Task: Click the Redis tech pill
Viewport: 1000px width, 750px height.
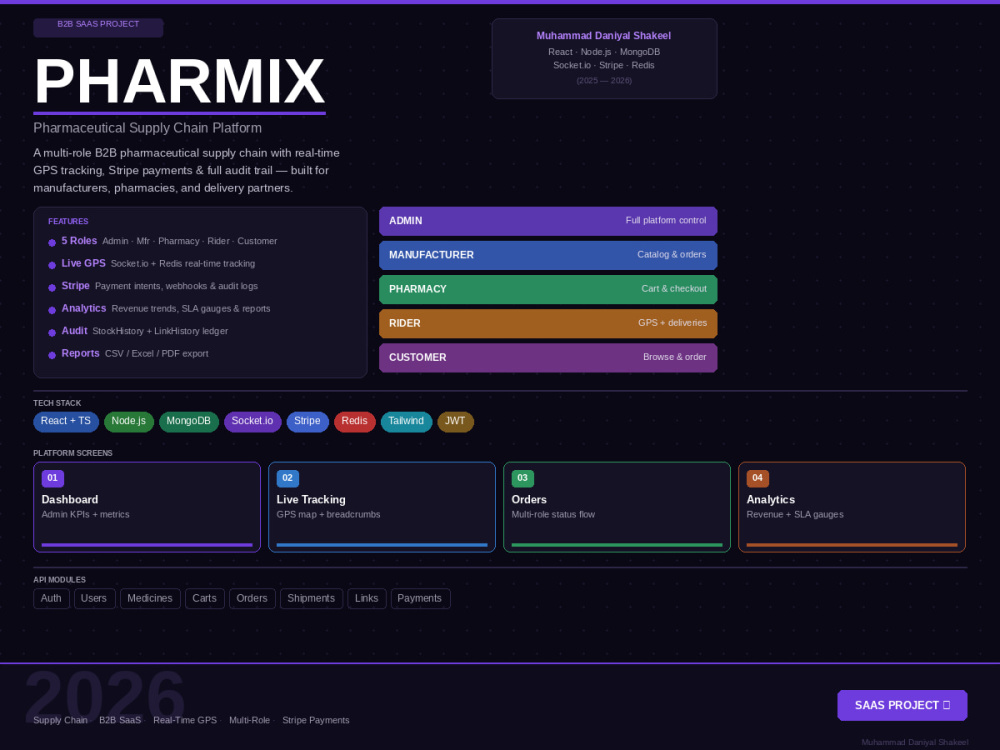Action: [355, 422]
